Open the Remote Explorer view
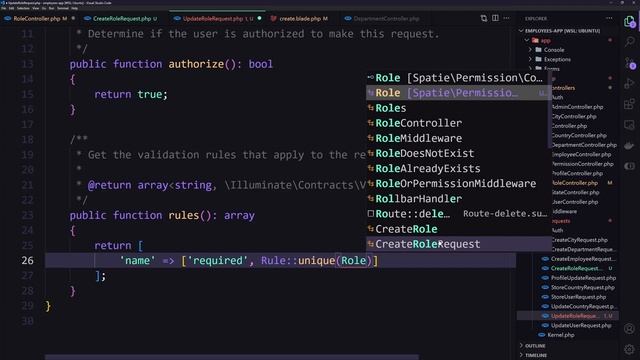This screenshot has height=360, width=640. (629, 125)
